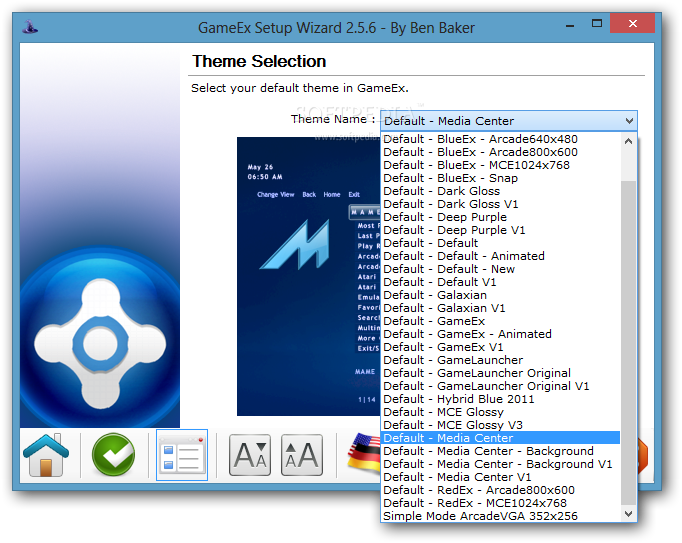Select Default - Default - Animated
This screenshot has width=682, height=543.
coord(500,256)
